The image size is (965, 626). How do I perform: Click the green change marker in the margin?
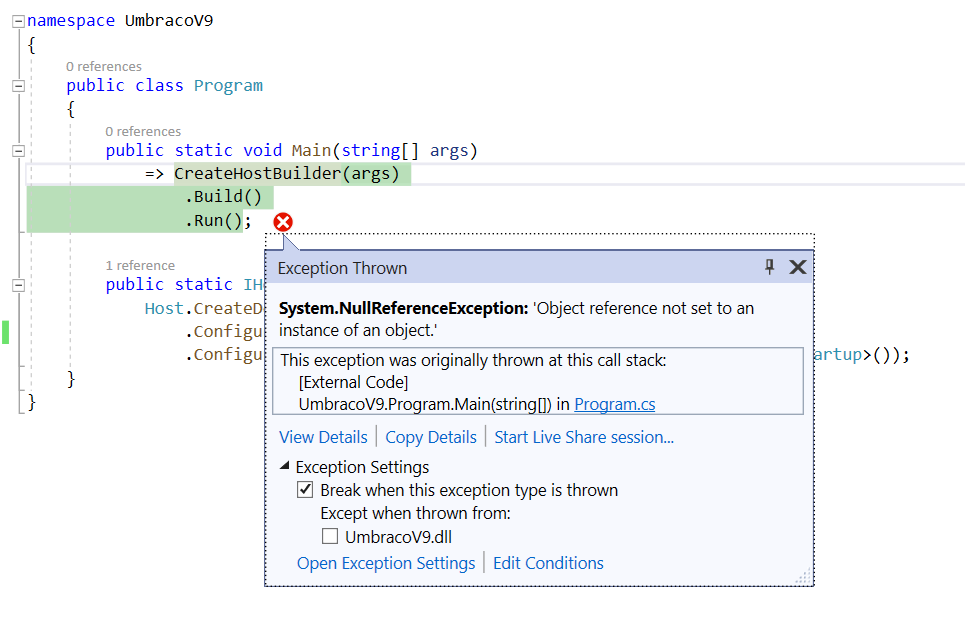[5, 332]
